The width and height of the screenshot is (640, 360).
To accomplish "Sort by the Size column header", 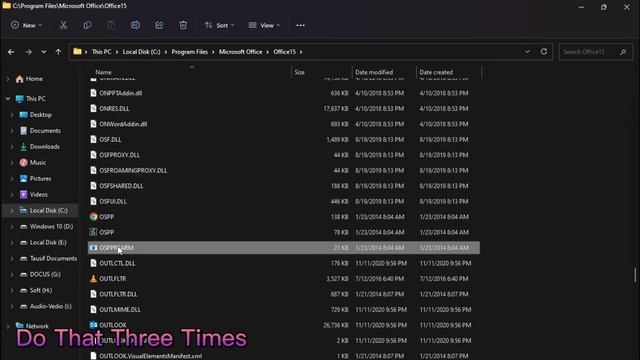I will 300,72.
